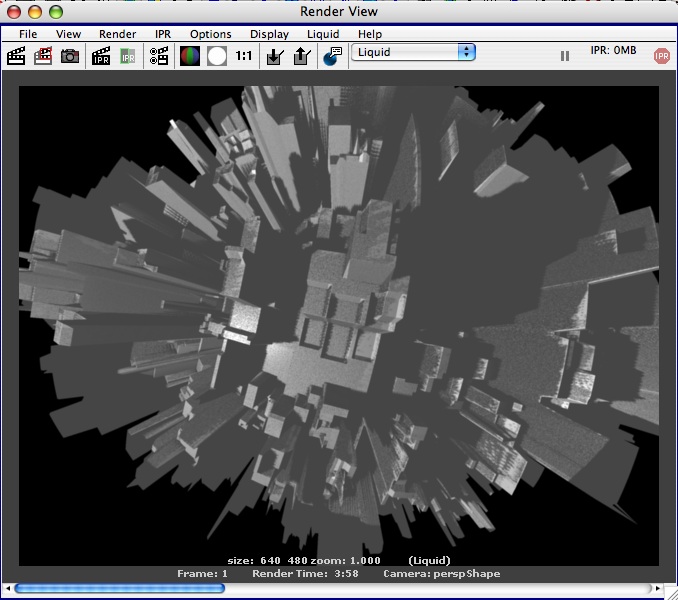Click the Redo Previous Render clapperboard icon
678x600 pixels.
[16, 56]
